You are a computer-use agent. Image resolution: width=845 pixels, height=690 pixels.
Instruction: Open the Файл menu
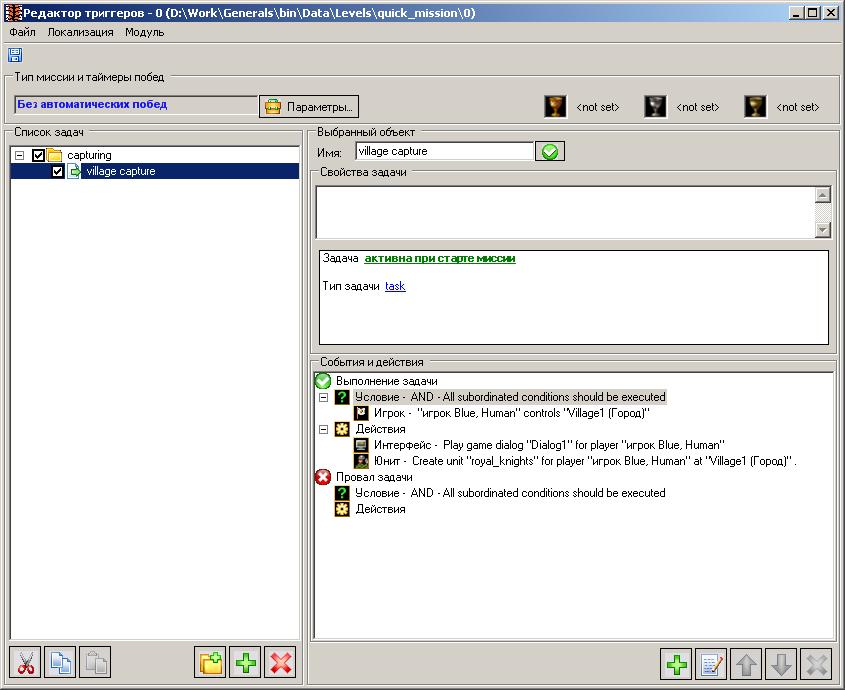22,32
